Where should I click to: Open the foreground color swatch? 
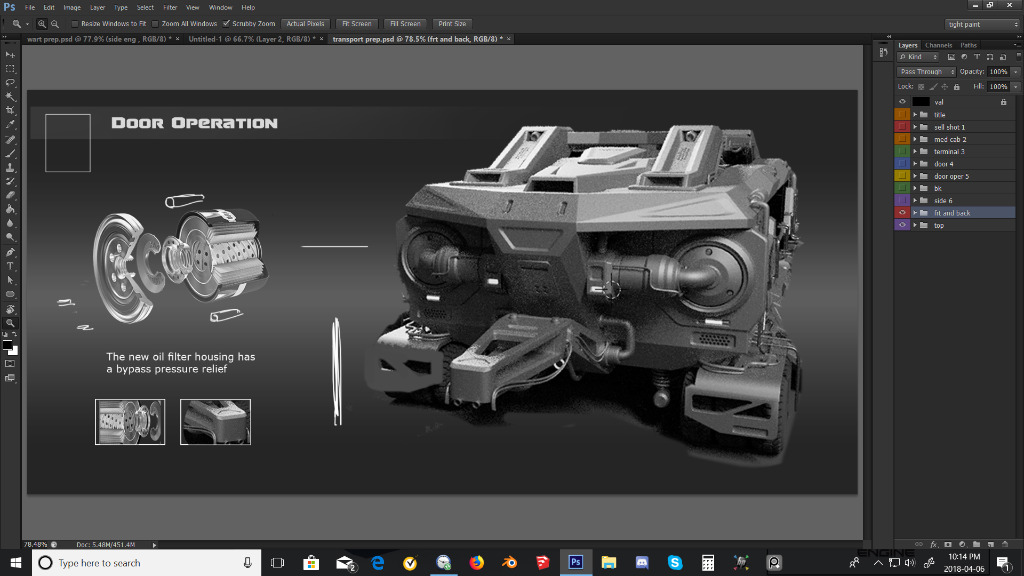(7, 345)
